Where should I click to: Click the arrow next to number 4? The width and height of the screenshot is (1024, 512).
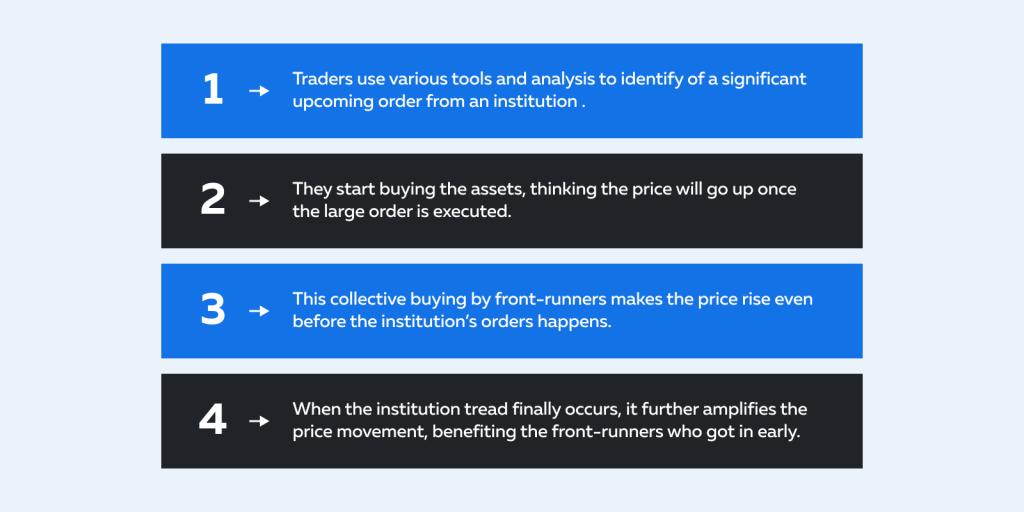(x=259, y=421)
